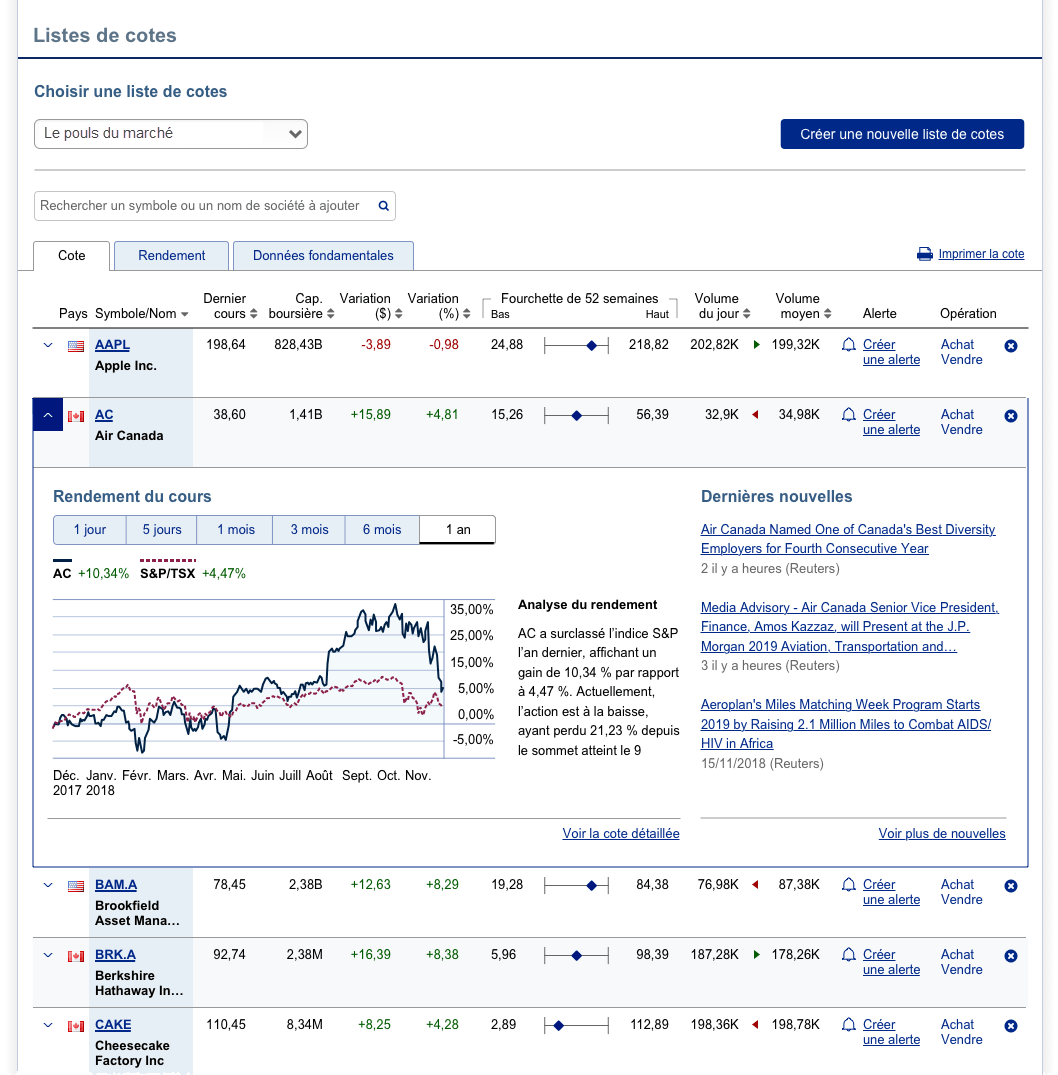This screenshot has height=1075, width=1058.
Task: Remove AAPL from the list with X icon
Action: click(x=1011, y=346)
